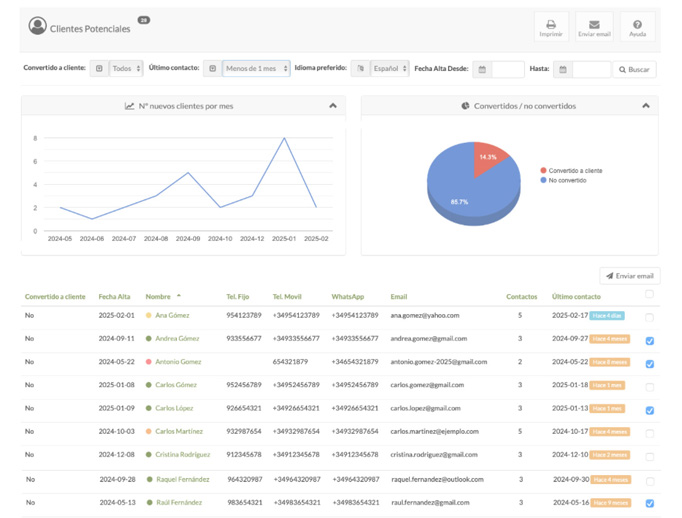Check the box for Ana Gómez row
The image size is (682, 518).
650,318
